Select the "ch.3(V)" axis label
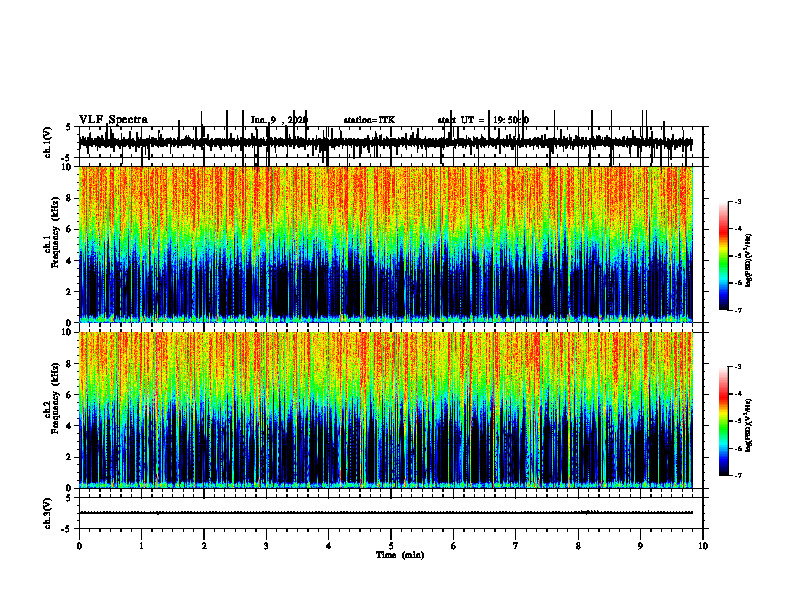The image size is (792, 612). point(47,513)
